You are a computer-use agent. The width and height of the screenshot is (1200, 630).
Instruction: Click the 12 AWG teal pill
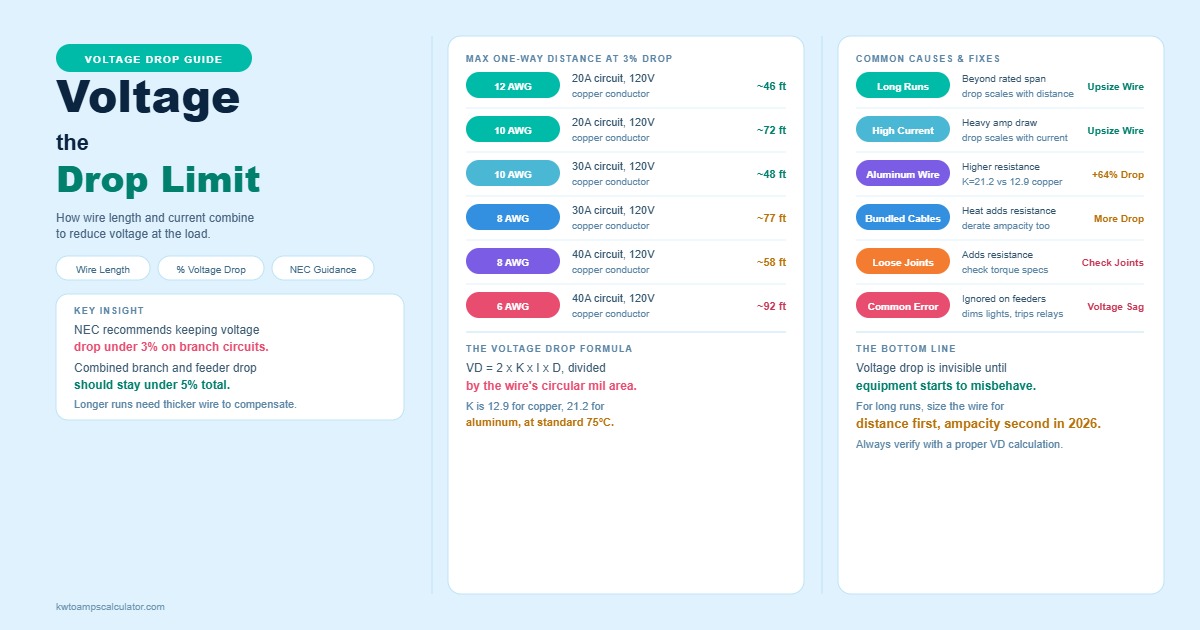(513, 86)
